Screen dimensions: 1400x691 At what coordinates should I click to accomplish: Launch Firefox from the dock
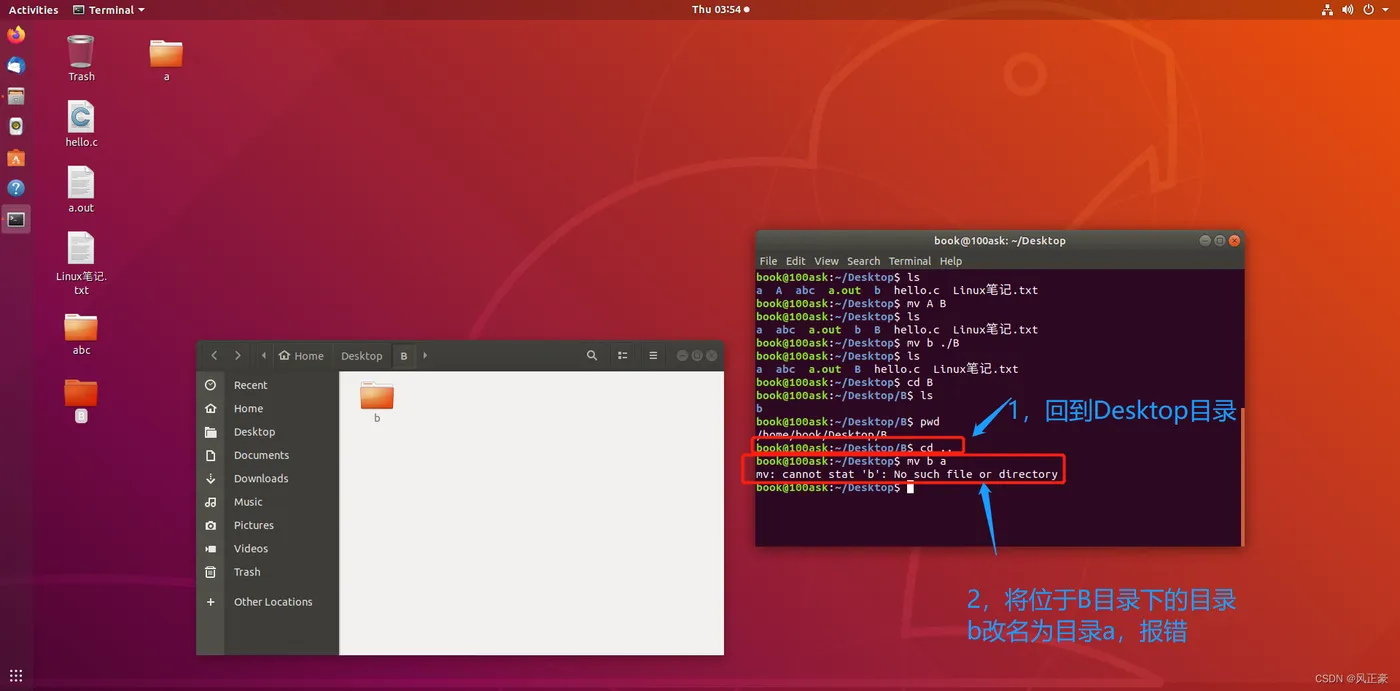16,35
